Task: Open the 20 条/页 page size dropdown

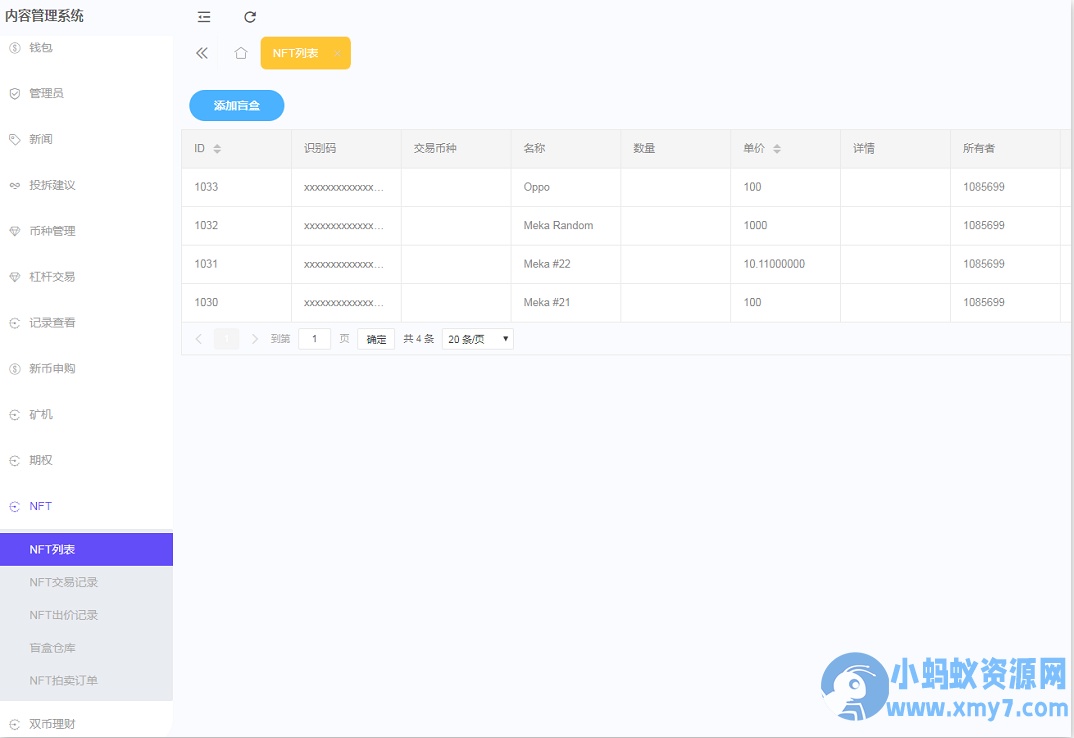Action: click(x=477, y=339)
